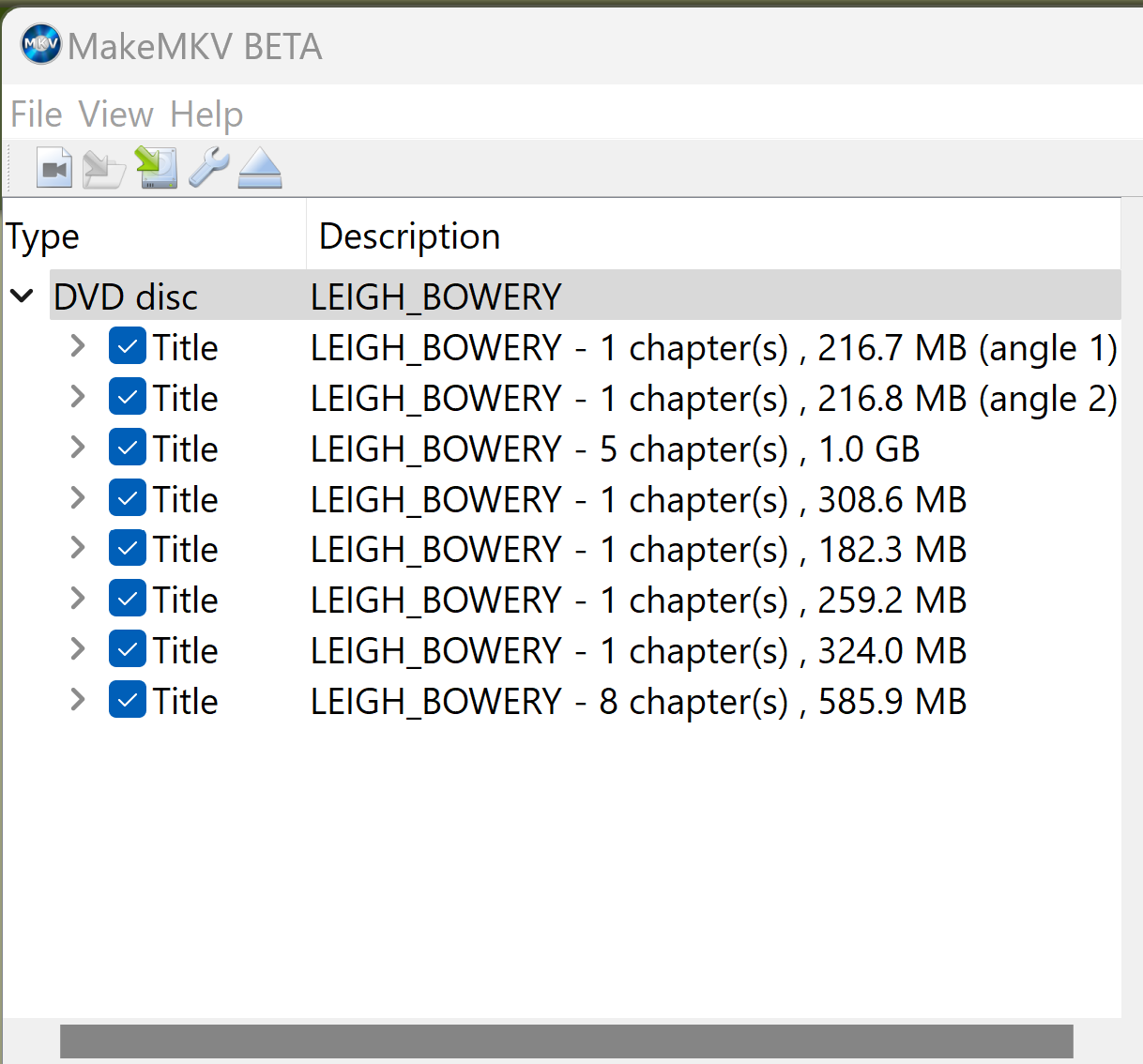The height and width of the screenshot is (1064, 1143).
Task: Click the Description column header
Action: pos(713,236)
